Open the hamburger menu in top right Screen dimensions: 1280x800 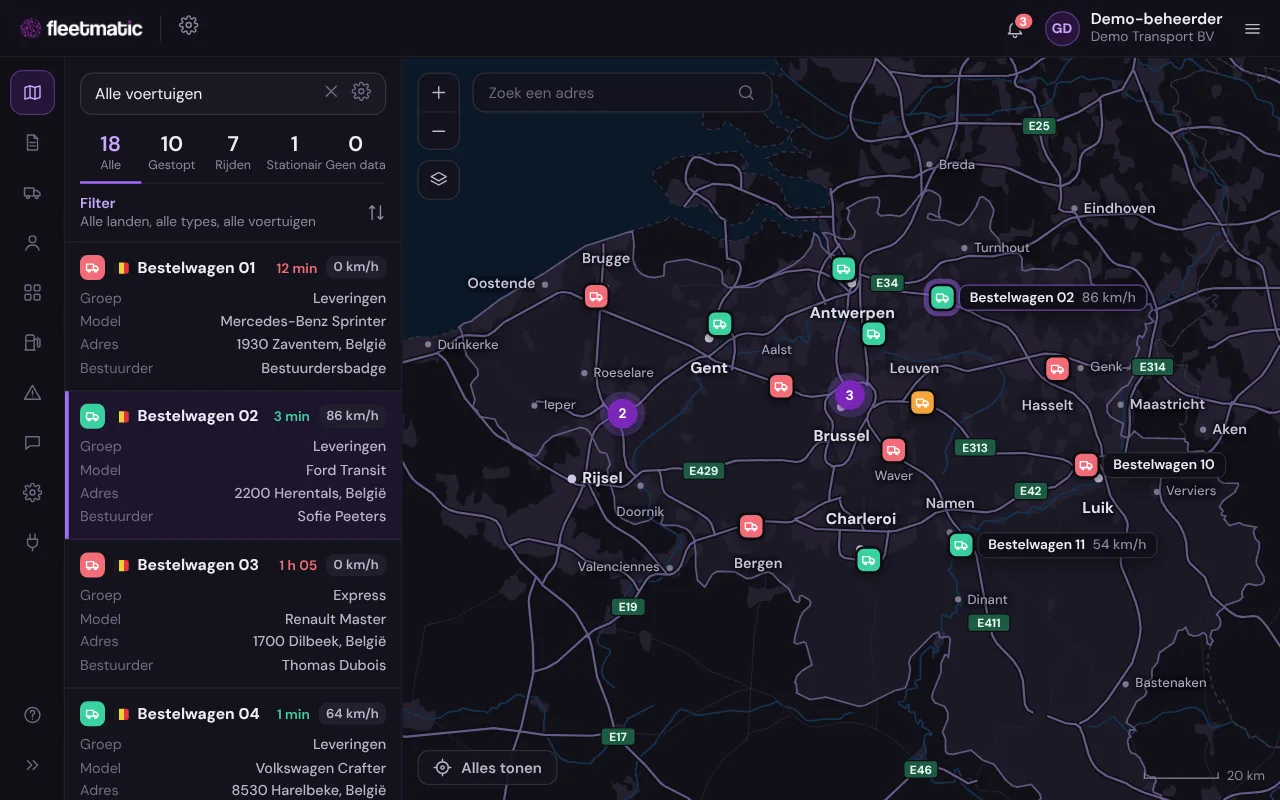click(x=1252, y=29)
